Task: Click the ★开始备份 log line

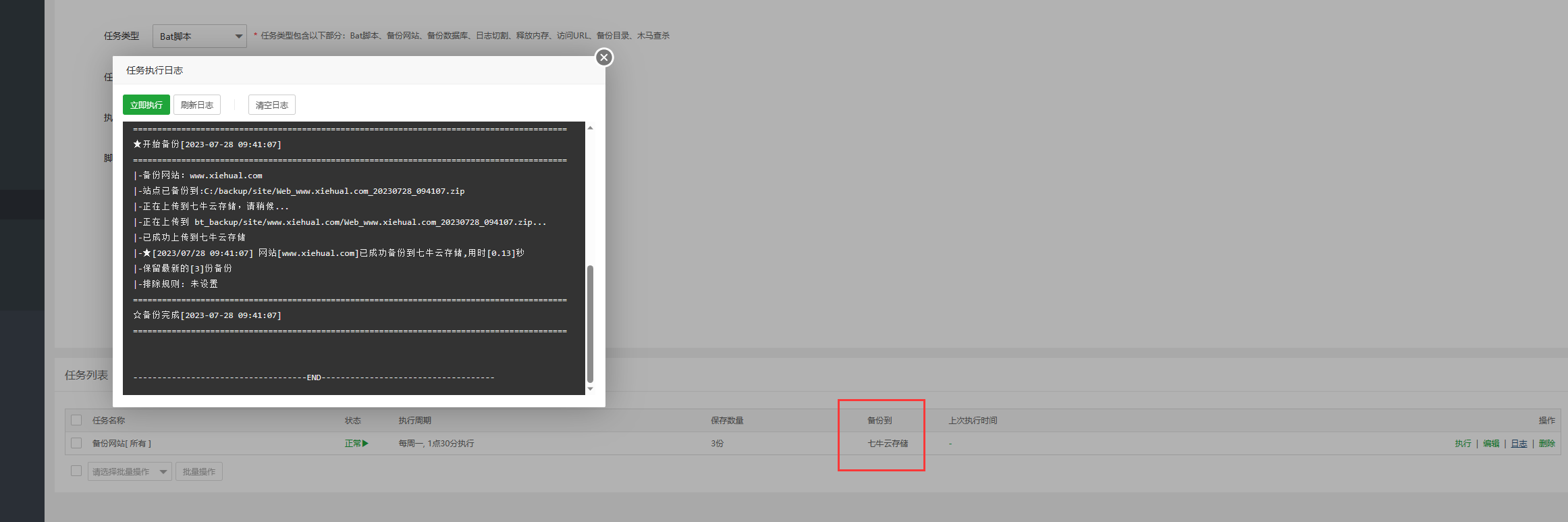Action: pyautogui.click(x=207, y=145)
